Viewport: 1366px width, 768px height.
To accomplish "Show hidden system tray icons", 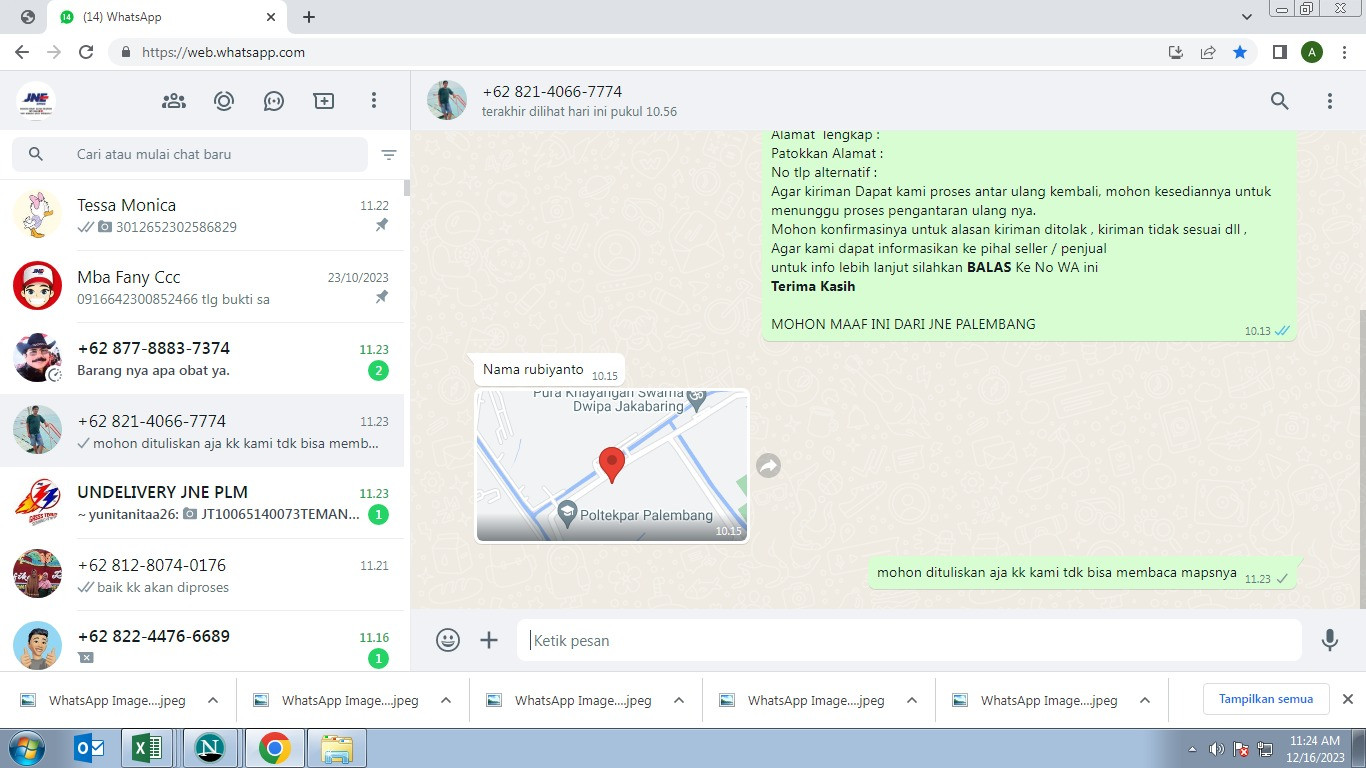I will 1193,749.
